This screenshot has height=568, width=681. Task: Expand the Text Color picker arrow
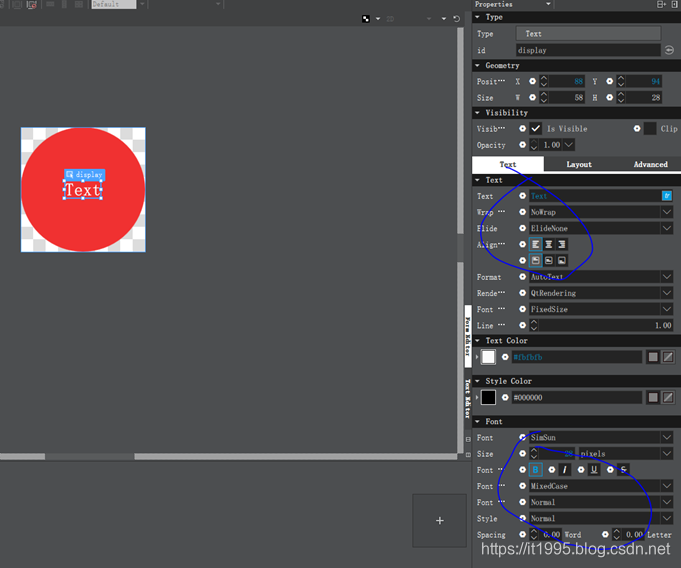click(x=477, y=357)
